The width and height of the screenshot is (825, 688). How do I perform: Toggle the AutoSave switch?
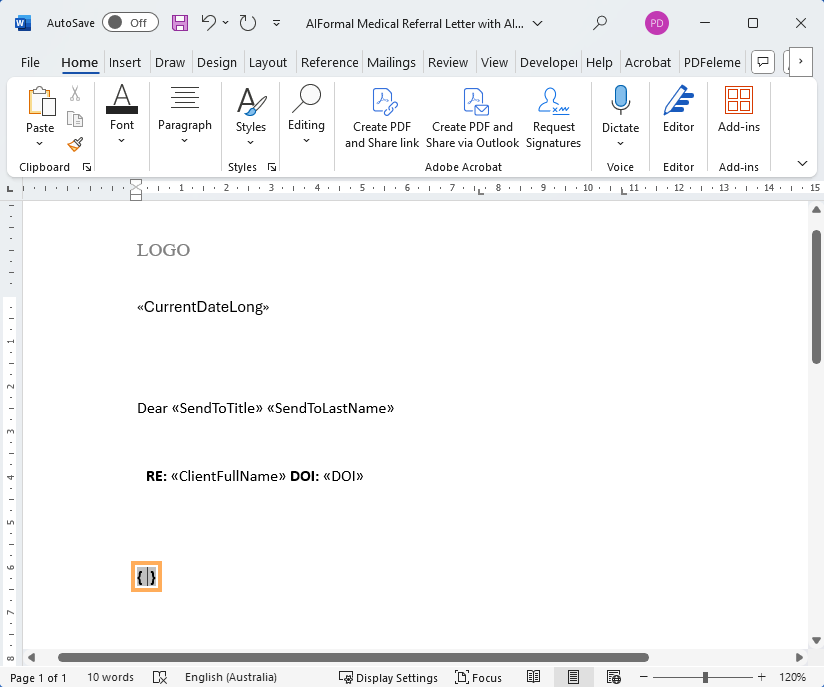129,22
